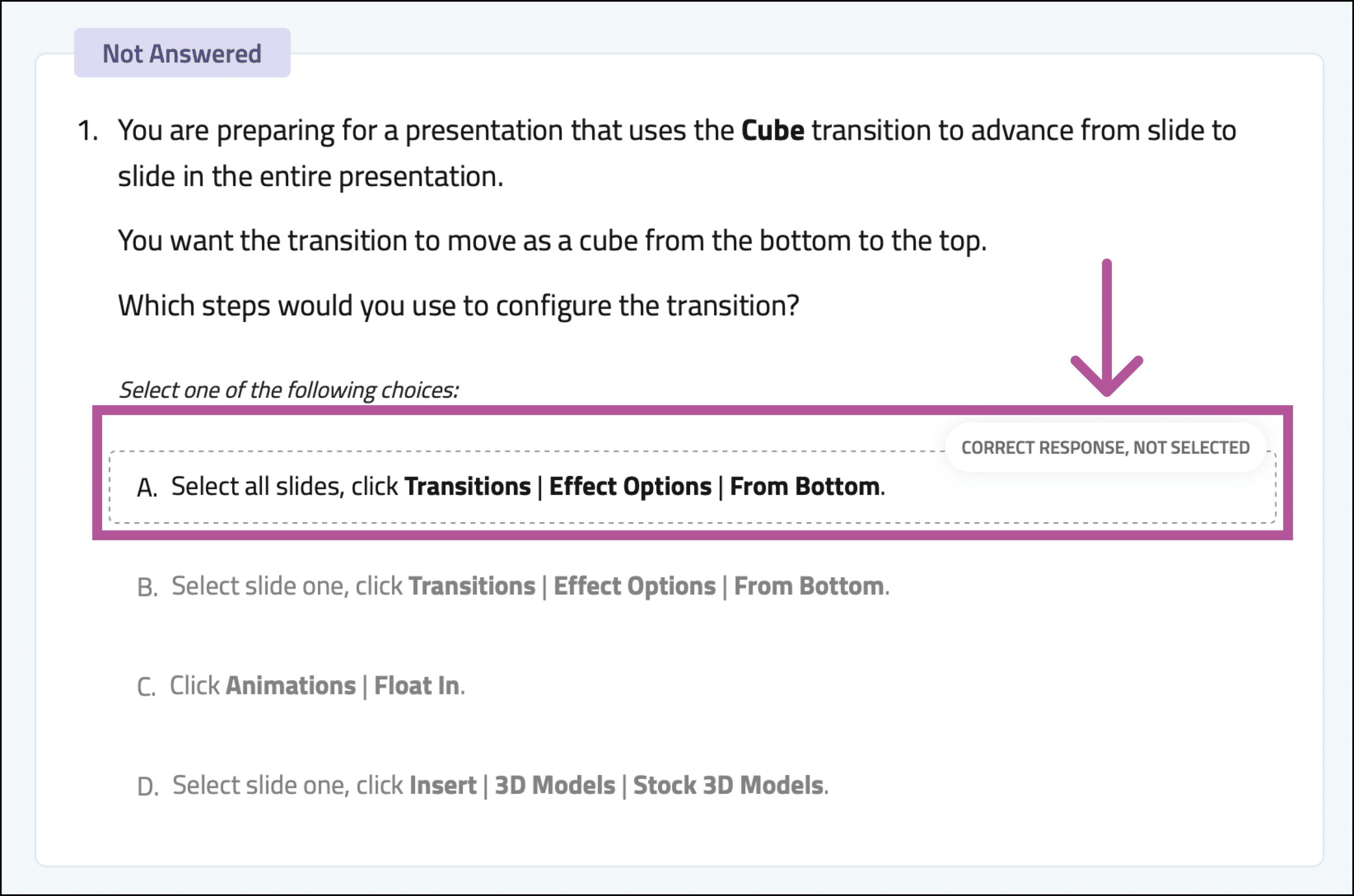Click the letter A choice marker
Image resolution: width=1354 pixels, height=896 pixels.
[x=147, y=488]
